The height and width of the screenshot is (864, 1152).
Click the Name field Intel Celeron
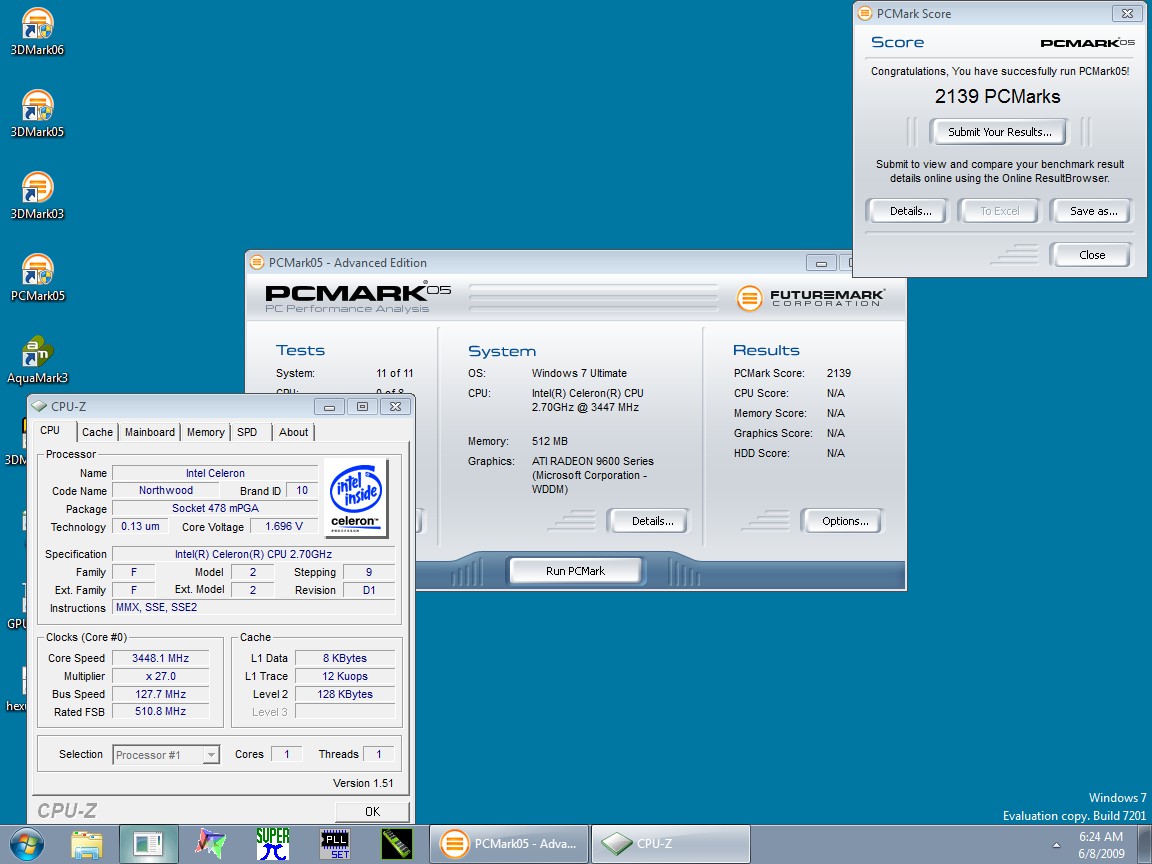215,473
